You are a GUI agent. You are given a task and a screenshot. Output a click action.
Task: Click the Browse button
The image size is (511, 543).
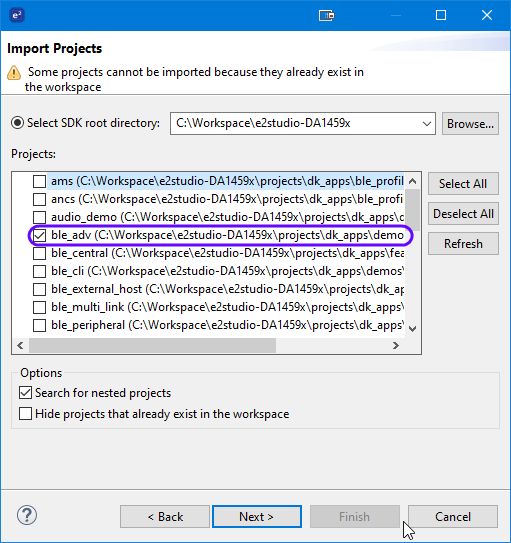[470, 124]
